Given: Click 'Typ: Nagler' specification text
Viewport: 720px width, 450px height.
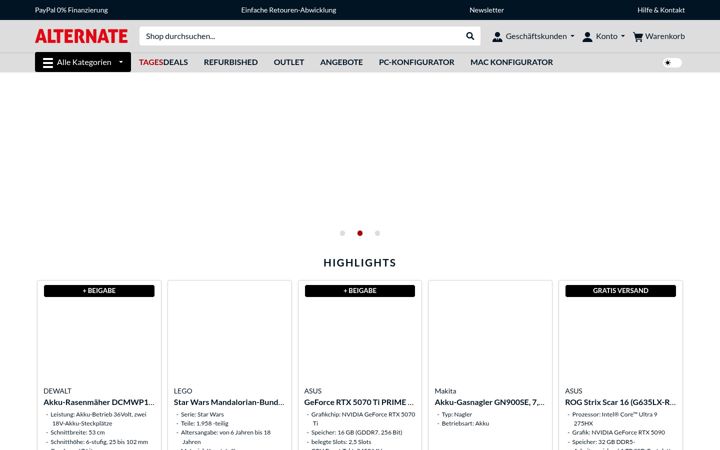Looking at the screenshot, I should click(456, 414).
